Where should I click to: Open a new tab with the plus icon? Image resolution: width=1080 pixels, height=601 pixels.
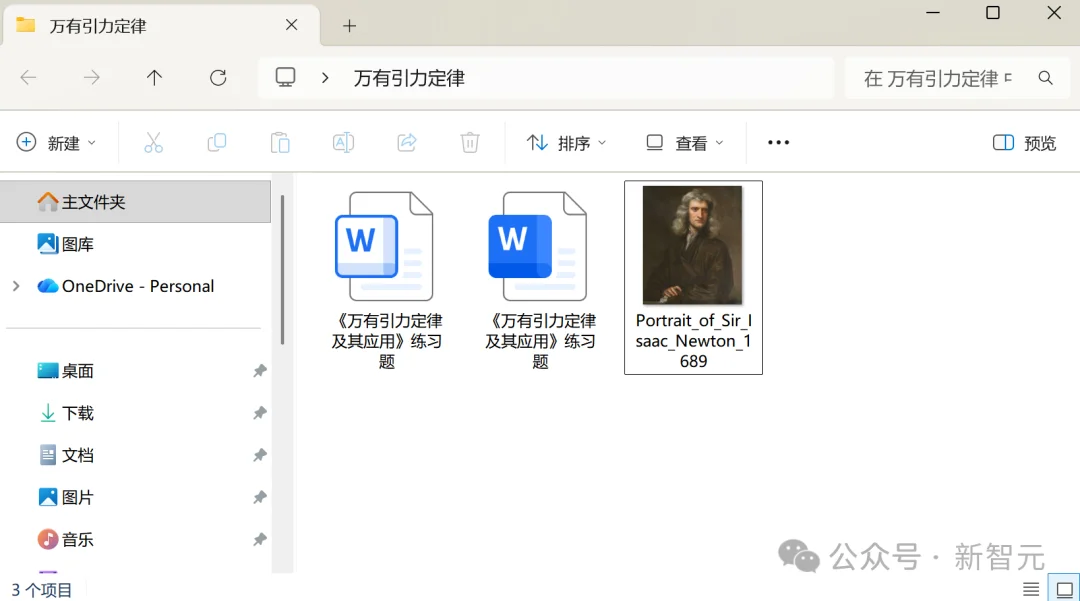pos(348,25)
